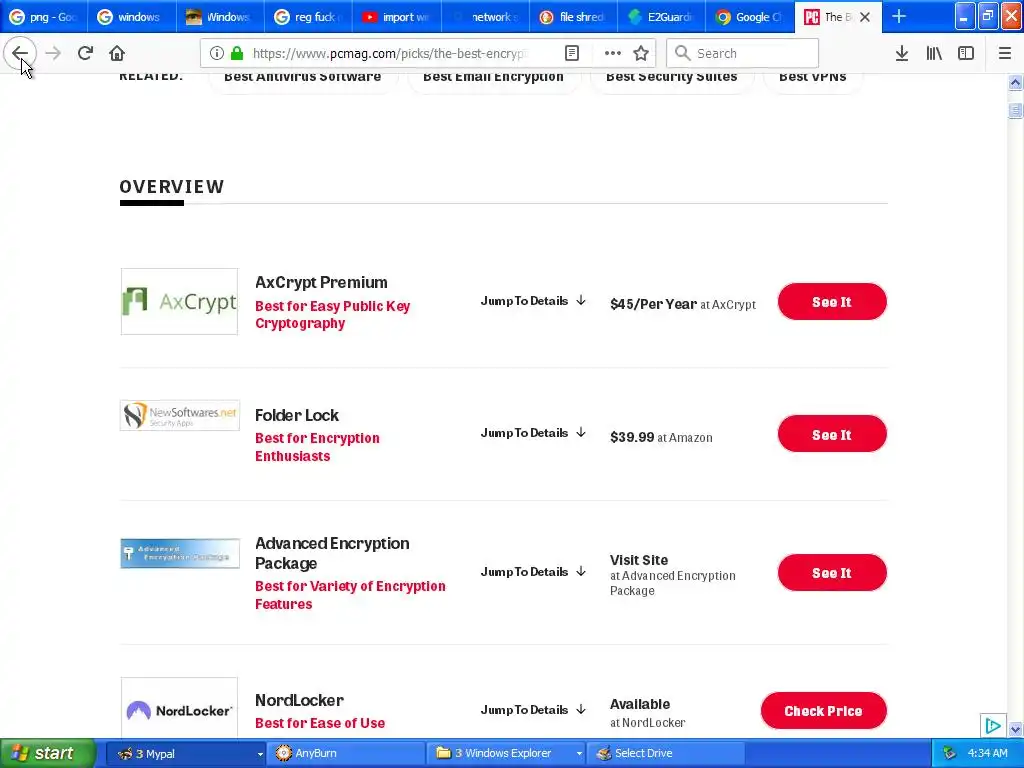Switch to the 'windows' Google tab
1024x768 pixels.
tap(132, 17)
